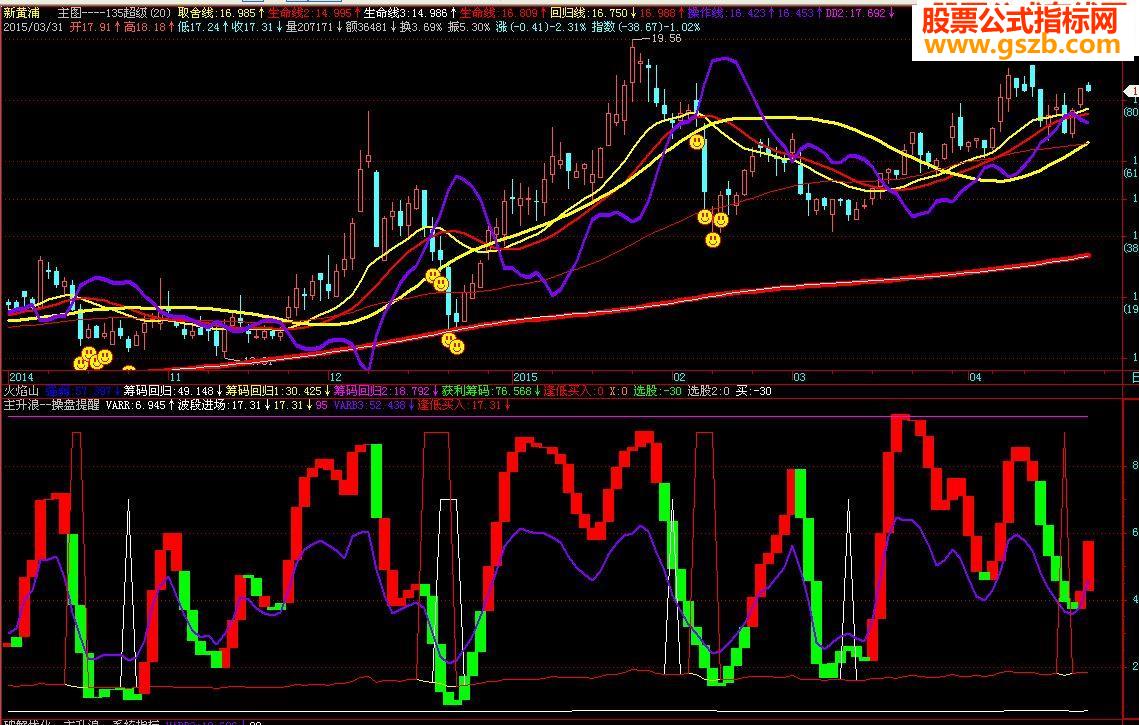1139x725 pixels.
Task: Click the index reading 指数(-38.67)-1.02%
Action: point(646,27)
